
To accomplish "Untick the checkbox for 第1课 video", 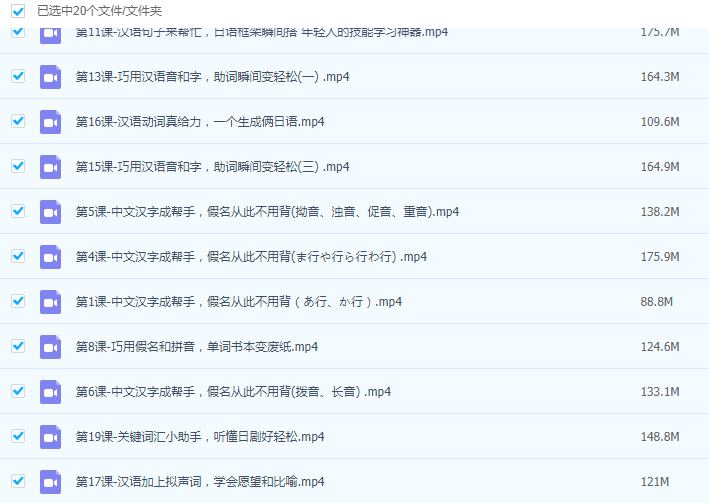I will click(18, 301).
